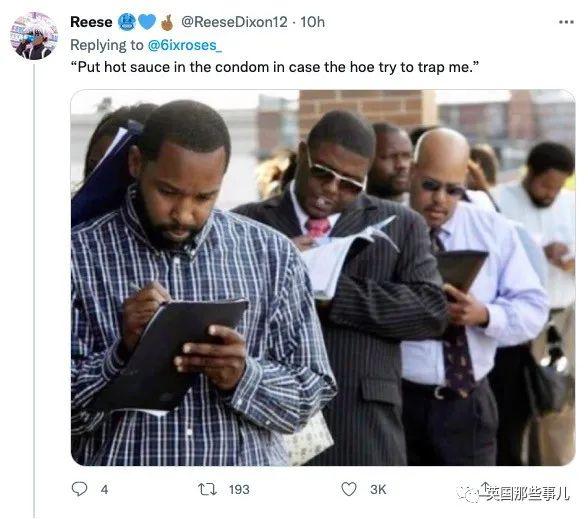Viewport: 588px width, 519px height.
Task: Open the @6ixroses_ mention link
Action: click(x=185, y=45)
